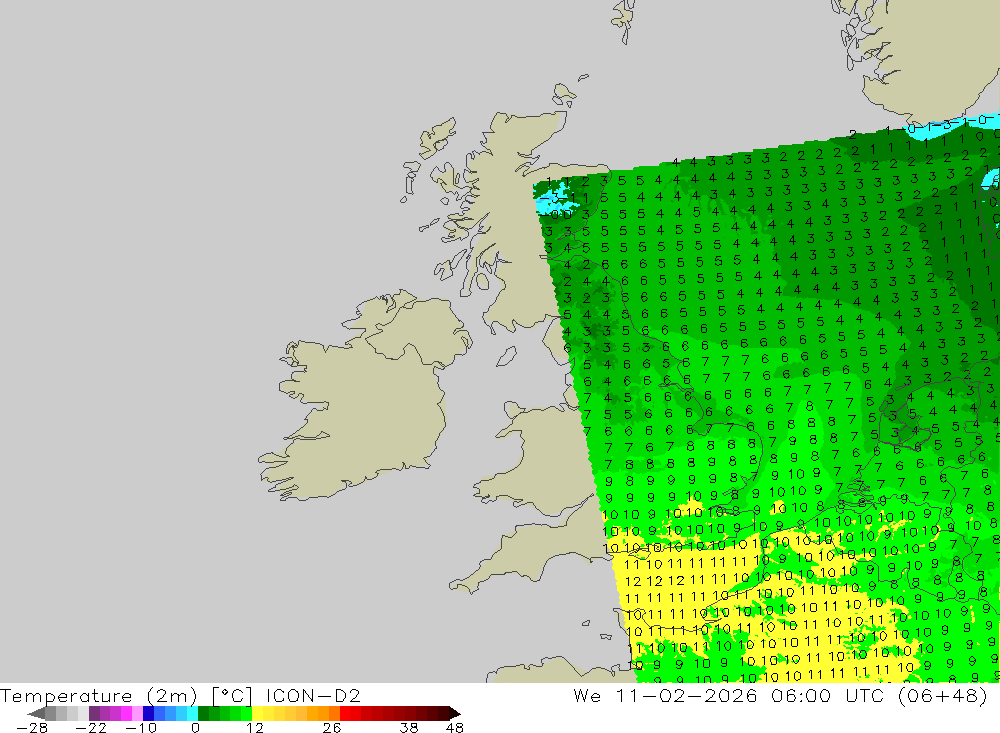Pick the dark blue swatch in the legend
The height and width of the screenshot is (733, 1000).
(x=149, y=714)
